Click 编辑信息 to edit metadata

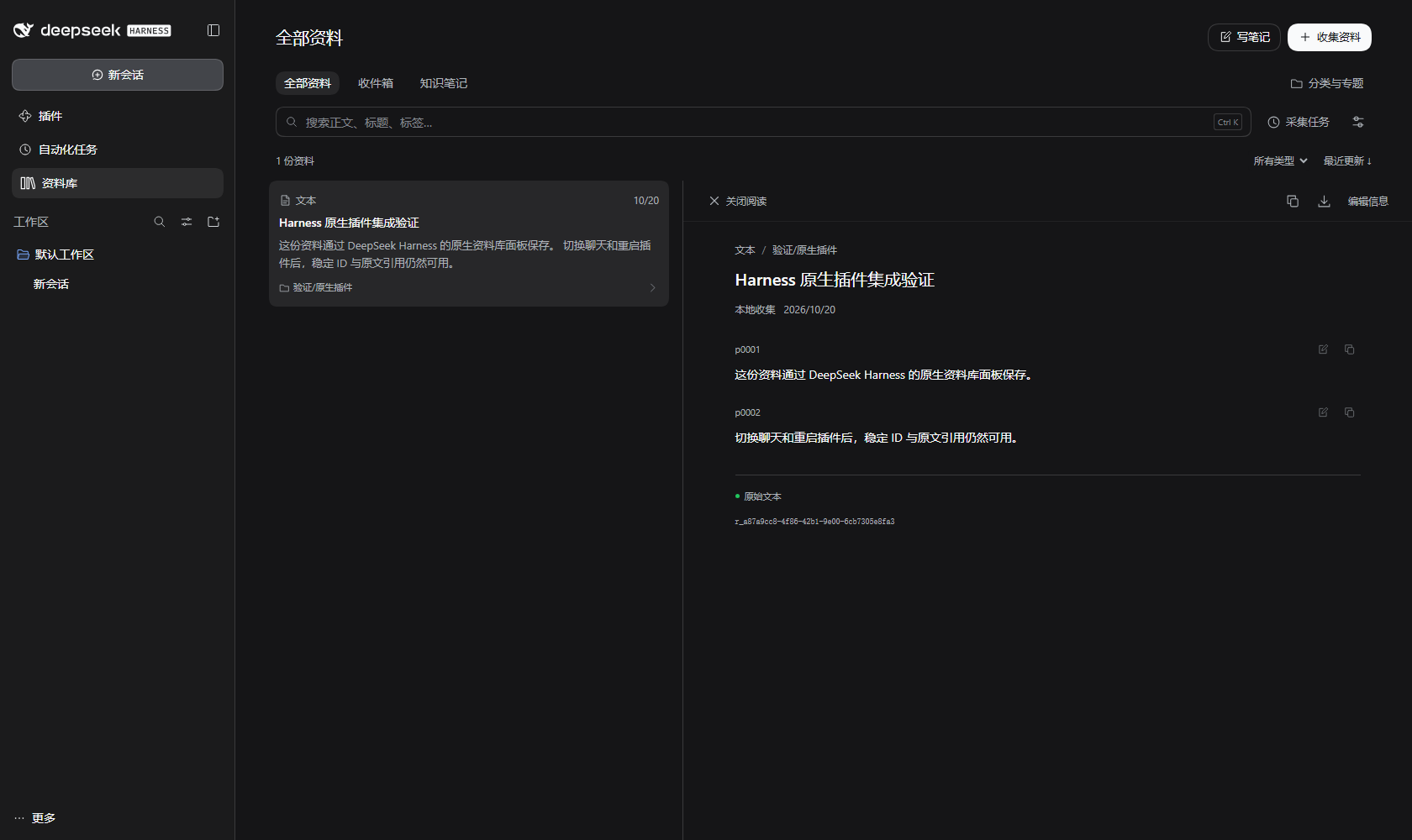coord(1368,201)
